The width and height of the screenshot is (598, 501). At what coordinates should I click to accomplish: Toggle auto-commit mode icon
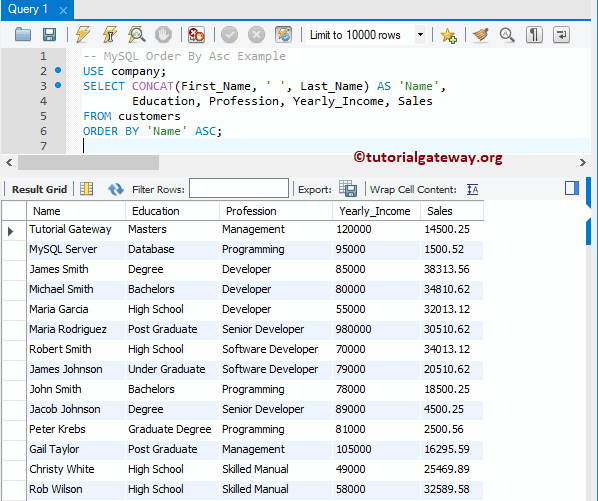pyautogui.click(x=283, y=35)
